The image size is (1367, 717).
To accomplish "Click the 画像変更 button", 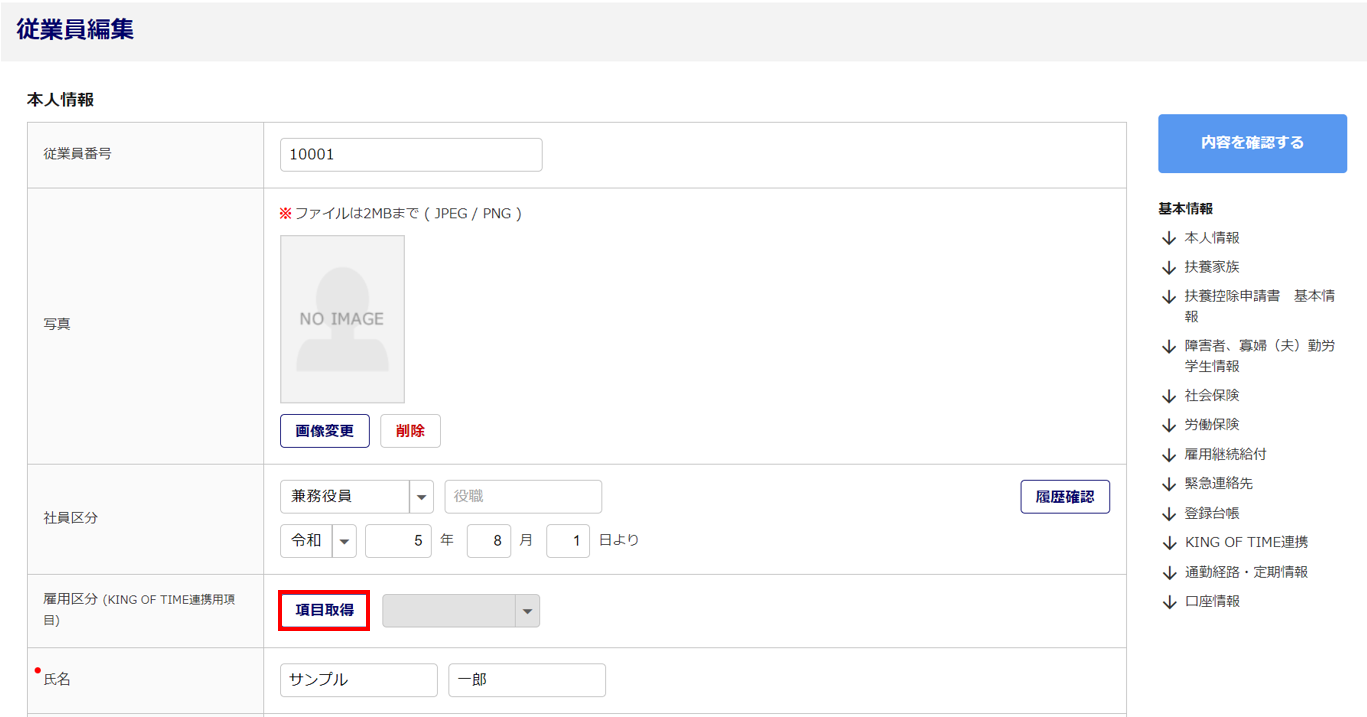I will click(x=325, y=431).
